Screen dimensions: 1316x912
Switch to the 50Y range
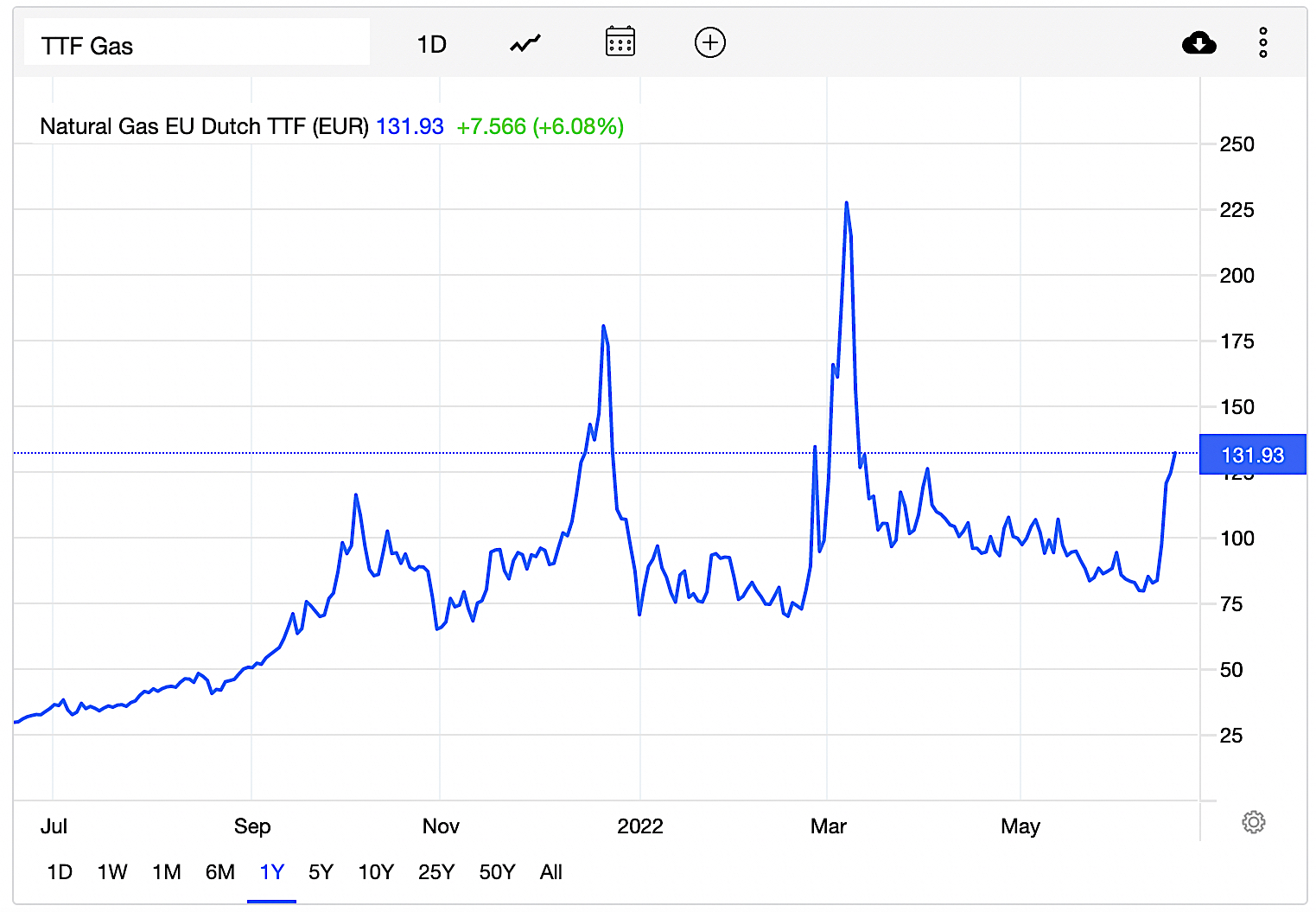[497, 872]
